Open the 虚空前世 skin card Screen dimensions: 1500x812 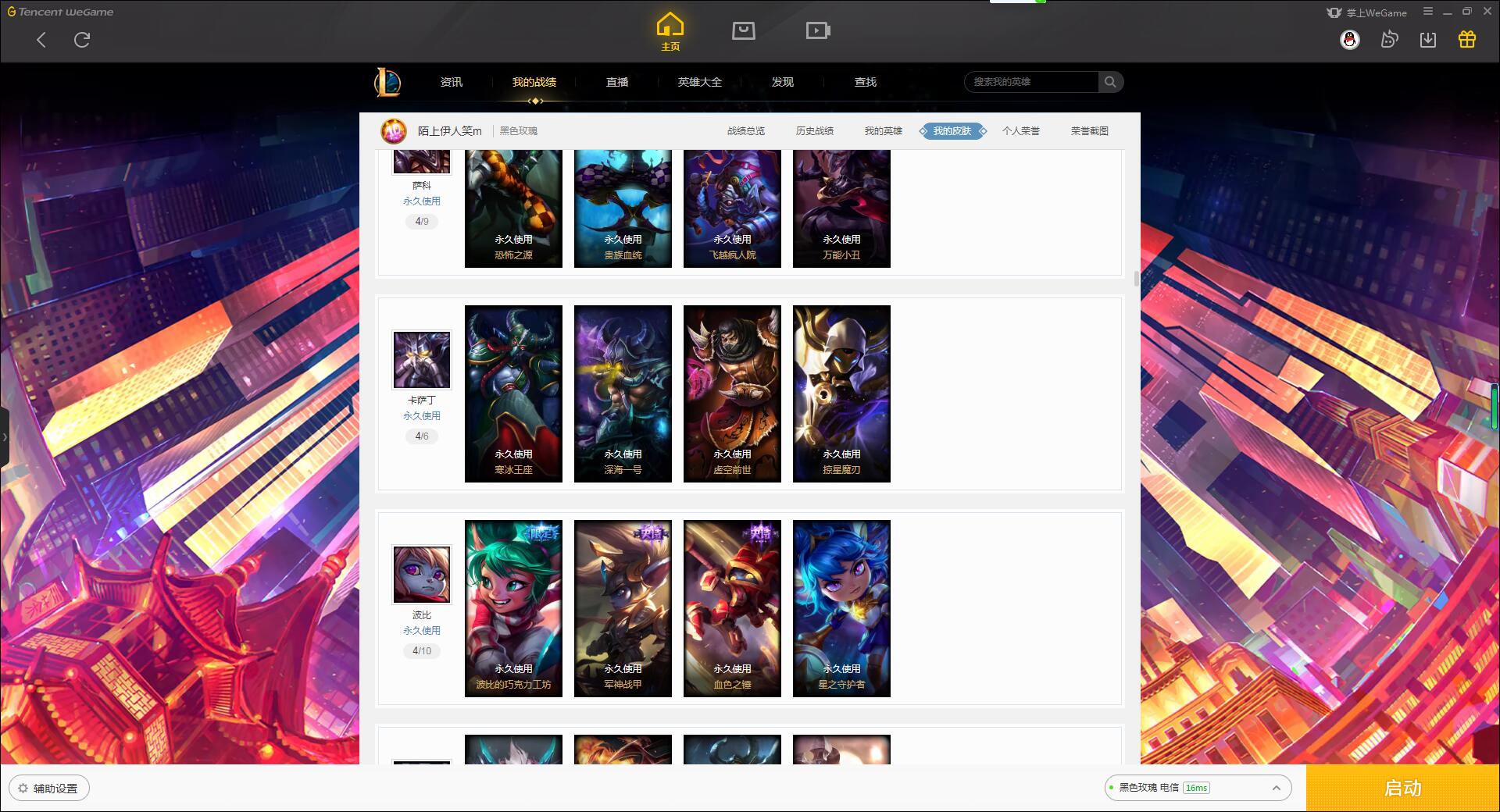pyautogui.click(x=732, y=394)
